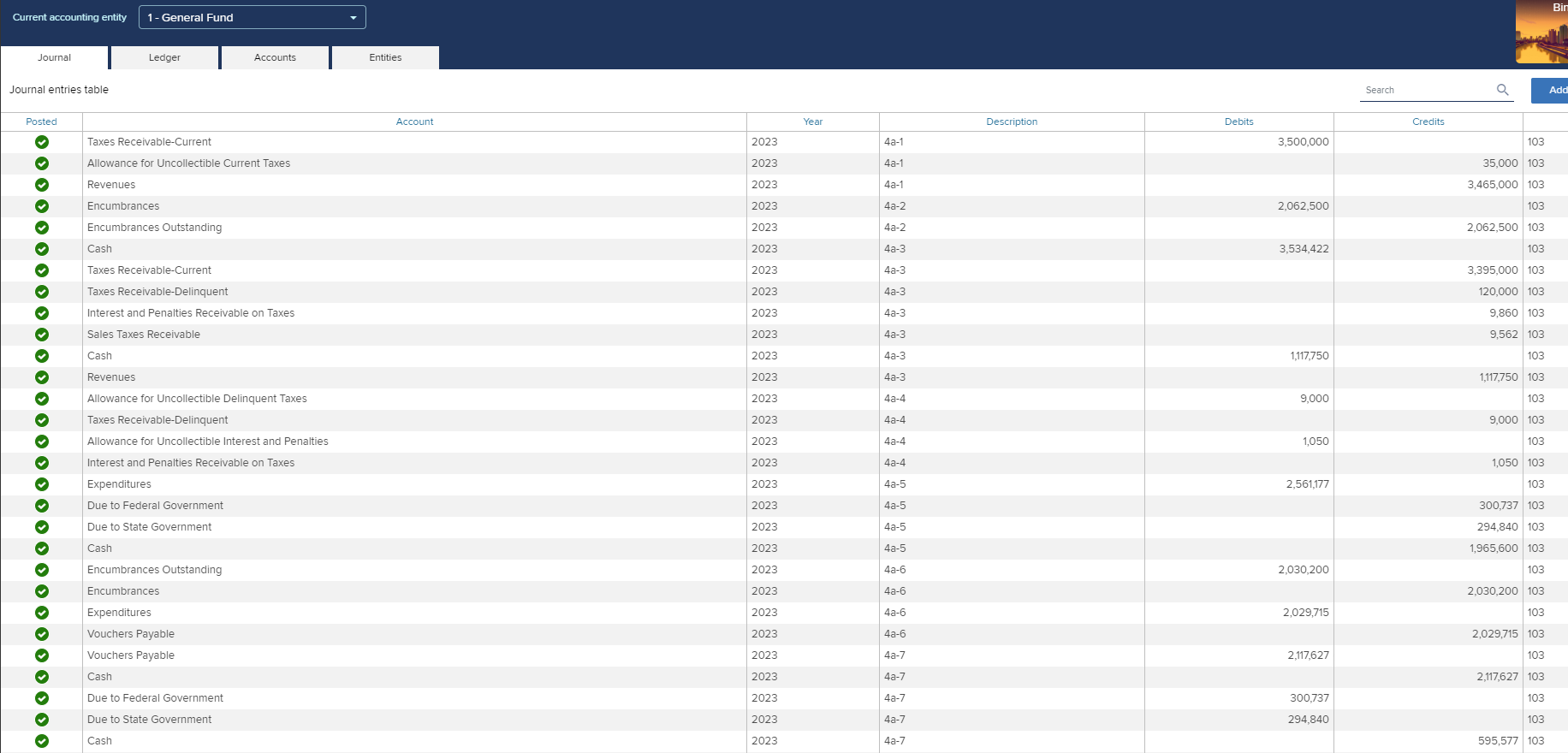Click posted checkmark for Allowance for Uncollectible Delinquent Taxes
Screen dimensions: 1568x753
(42, 399)
